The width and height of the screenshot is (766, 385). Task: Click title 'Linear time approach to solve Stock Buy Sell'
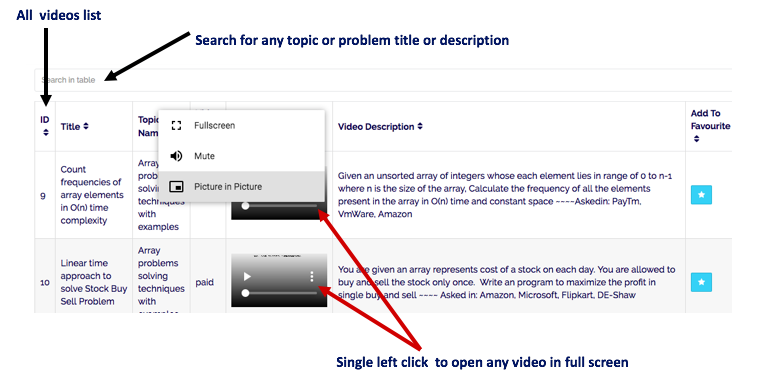tap(93, 282)
